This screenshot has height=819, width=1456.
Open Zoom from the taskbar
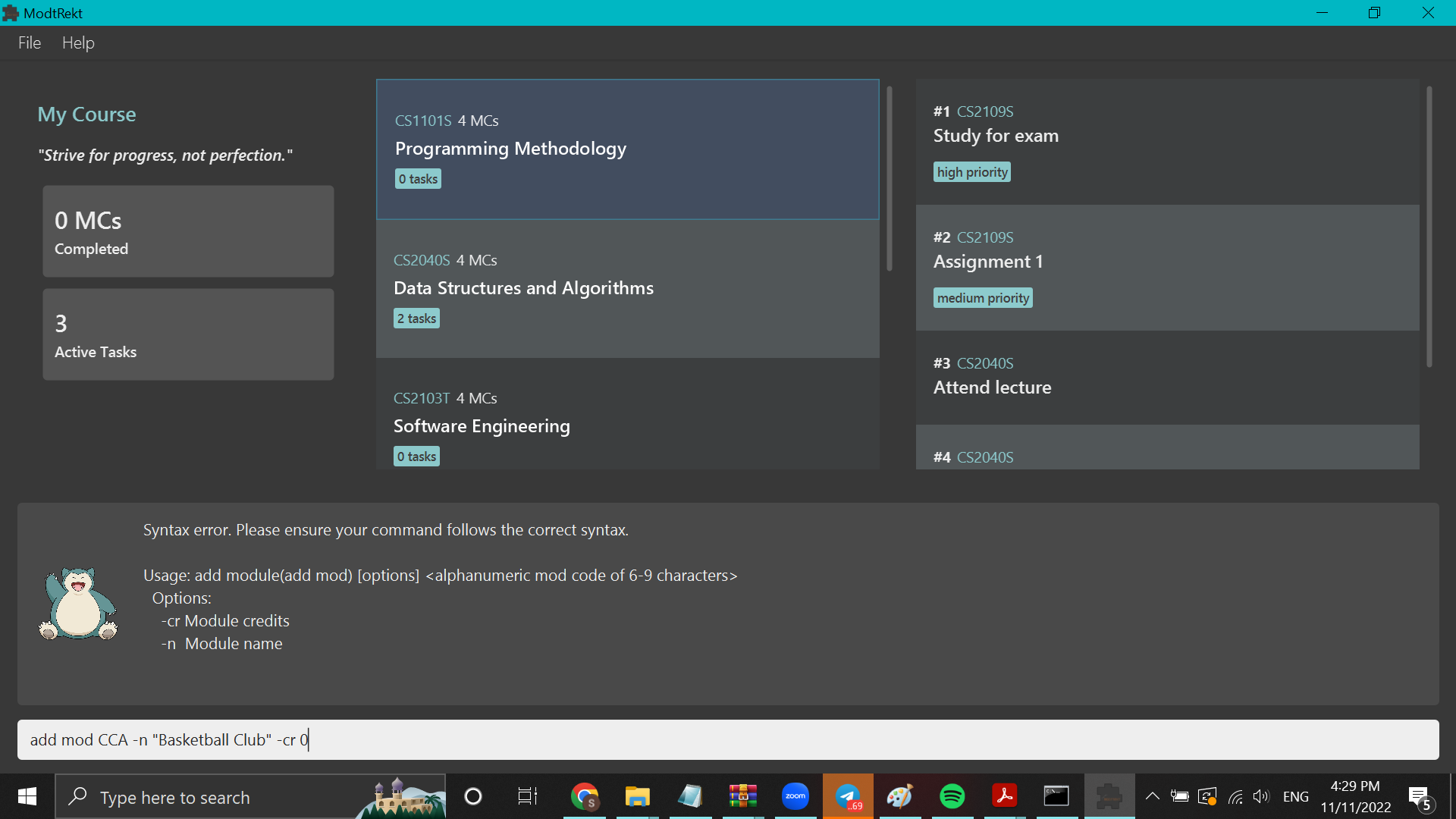point(795,796)
